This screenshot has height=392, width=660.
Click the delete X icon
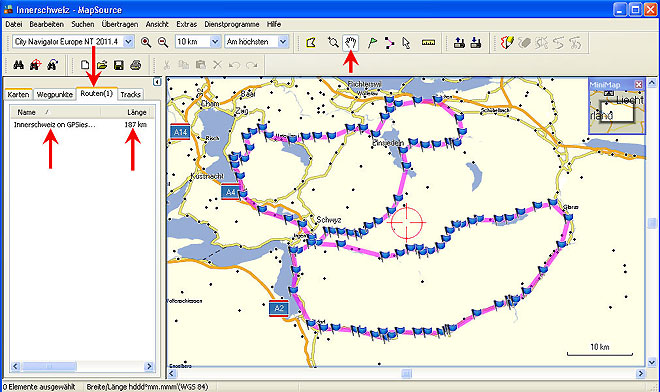click(217, 65)
